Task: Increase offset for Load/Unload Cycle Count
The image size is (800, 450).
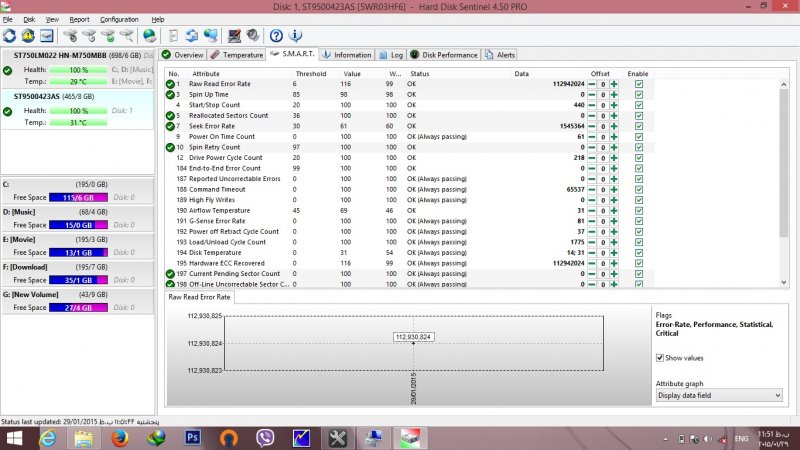Action: click(x=614, y=242)
